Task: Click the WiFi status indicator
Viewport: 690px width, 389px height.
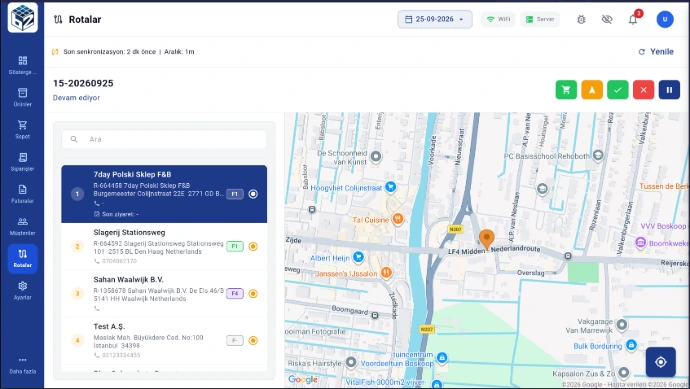Action: (498, 19)
